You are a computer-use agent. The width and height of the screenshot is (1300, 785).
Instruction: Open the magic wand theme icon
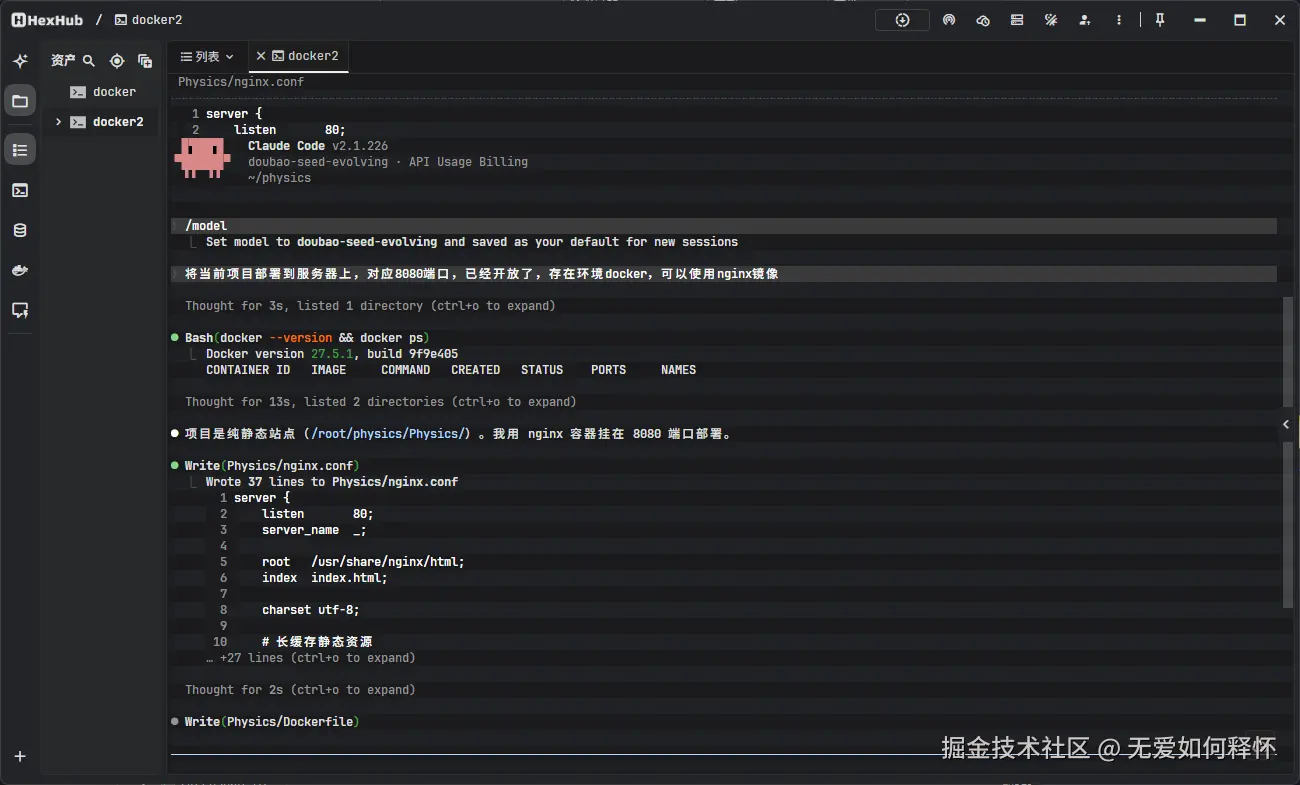(1051, 20)
